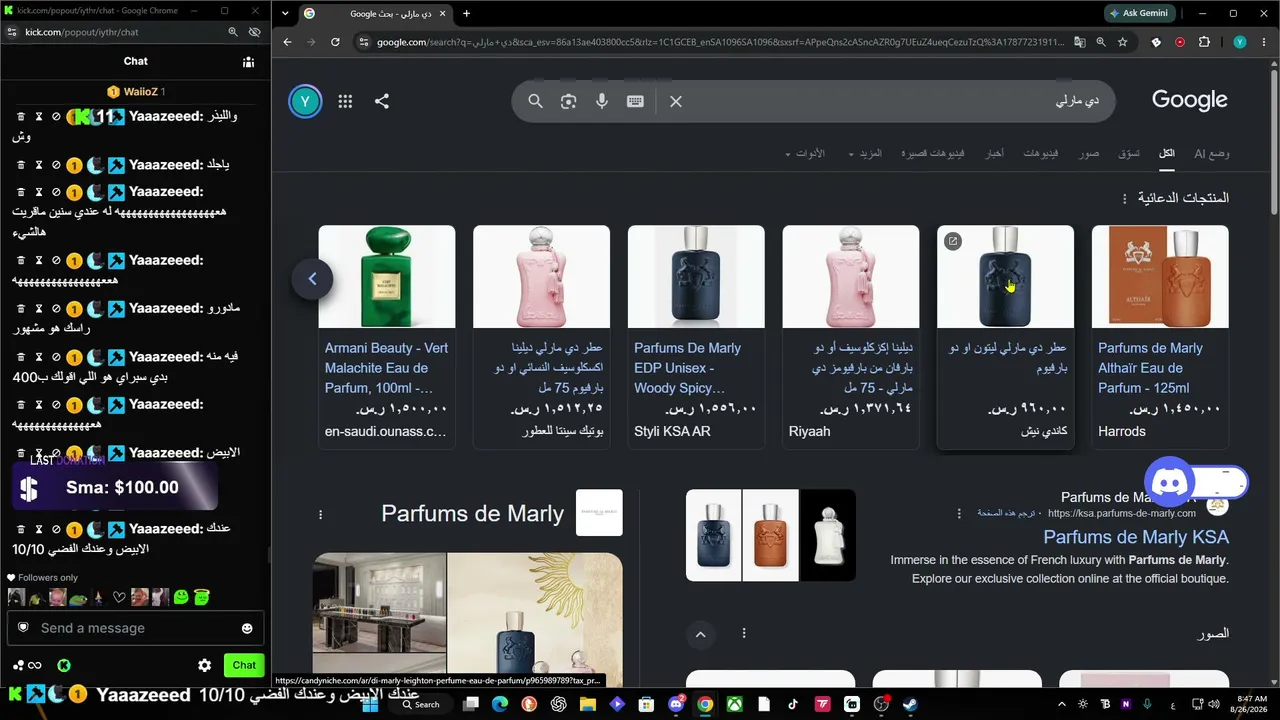Open the emoji picker in Kick chat
The height and width of the screenshot is (720, 1280).
point(247,628)
